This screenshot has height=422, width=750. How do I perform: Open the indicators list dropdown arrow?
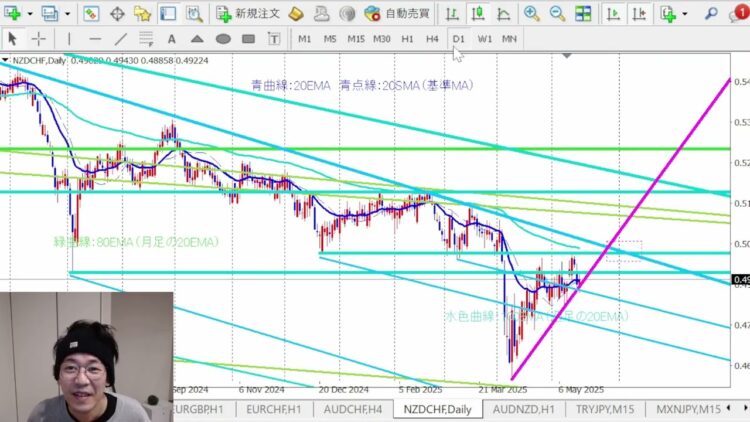coord(686,14)
